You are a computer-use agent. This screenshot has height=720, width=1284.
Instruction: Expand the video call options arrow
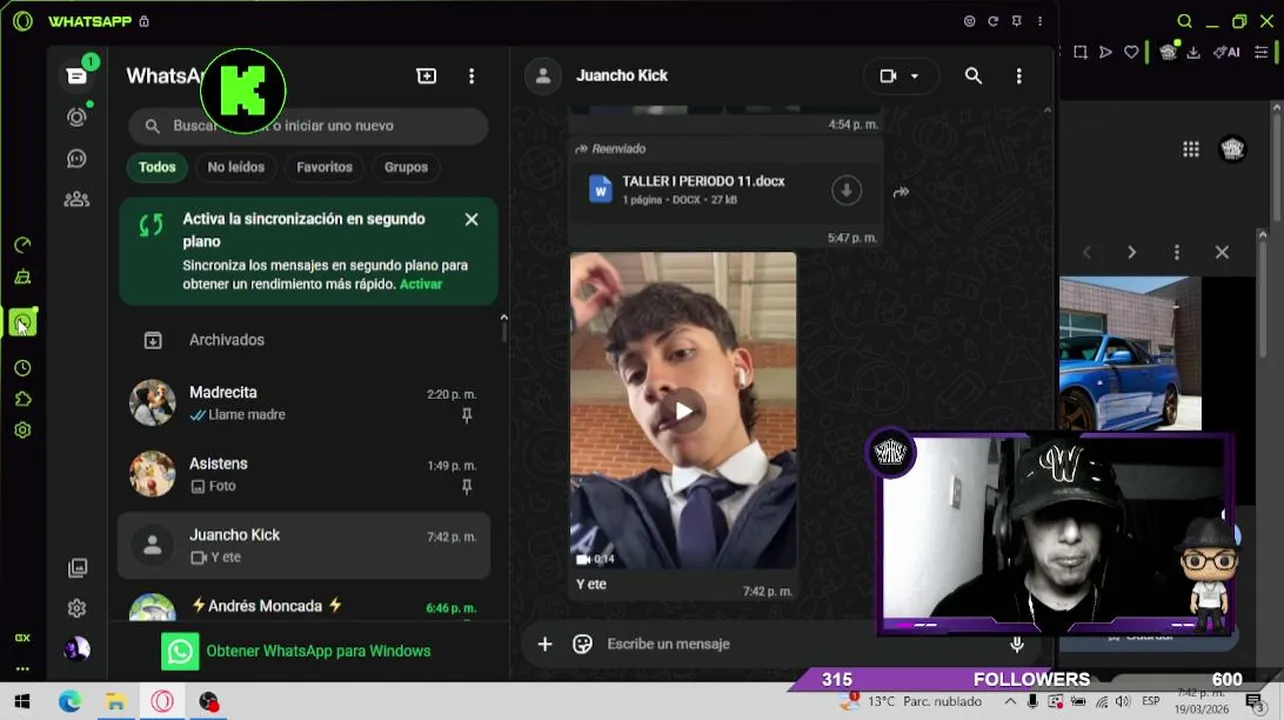pyautogui.click(x=914, y=76)
